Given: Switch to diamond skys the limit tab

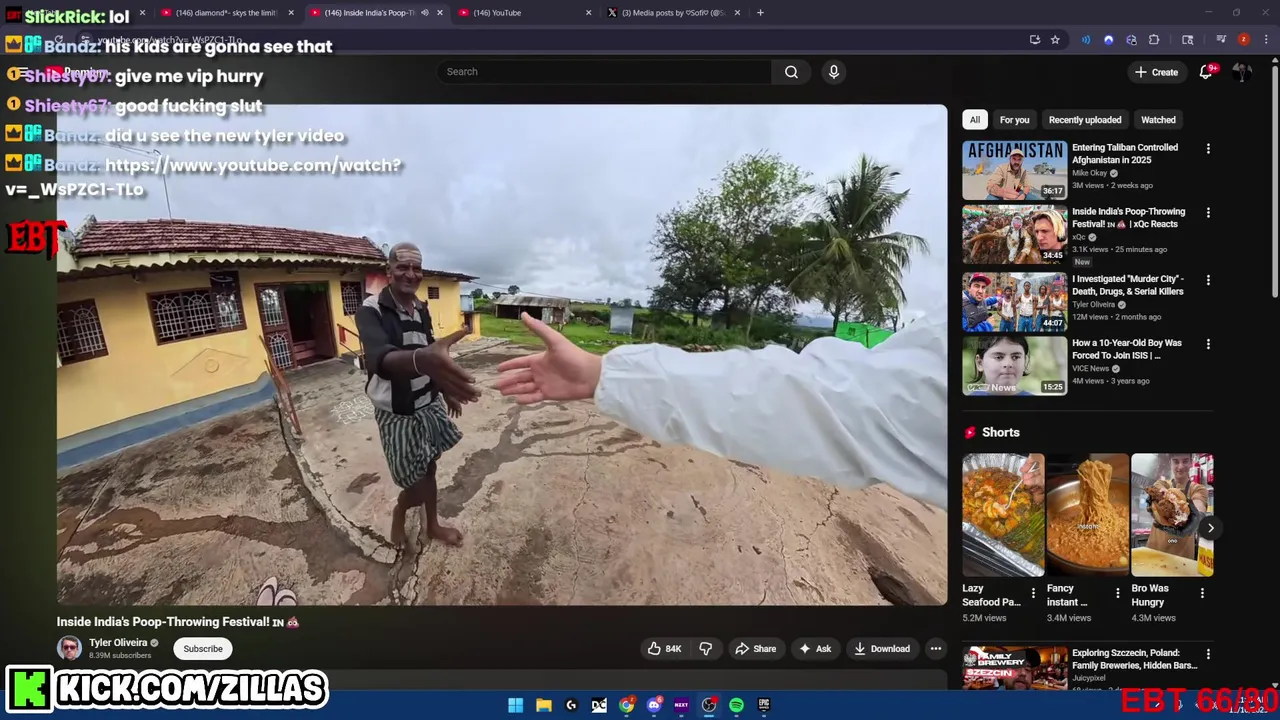Looking at the screenshot, I should click(x=226, y=13).
